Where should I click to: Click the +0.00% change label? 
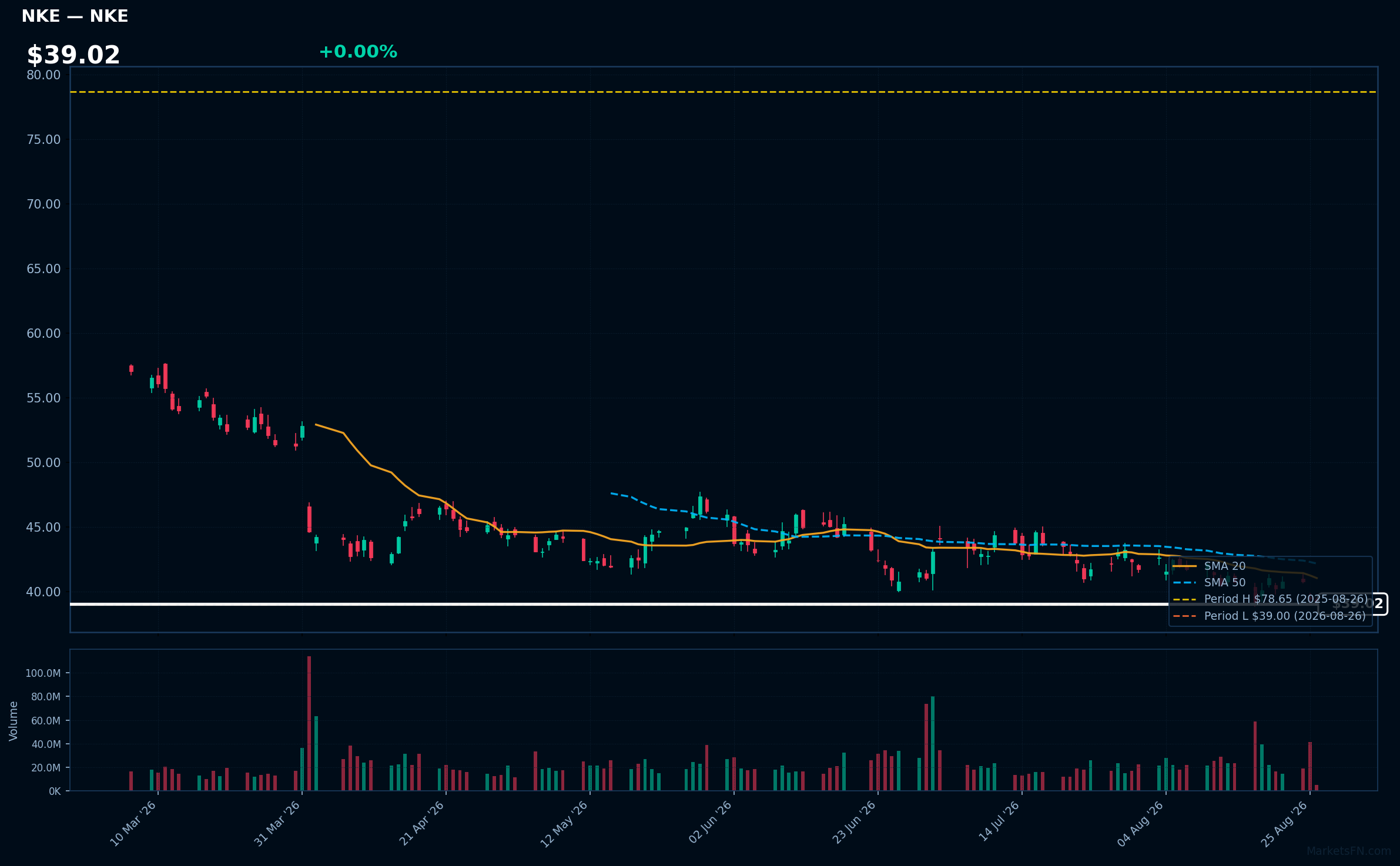coord(358,52)
